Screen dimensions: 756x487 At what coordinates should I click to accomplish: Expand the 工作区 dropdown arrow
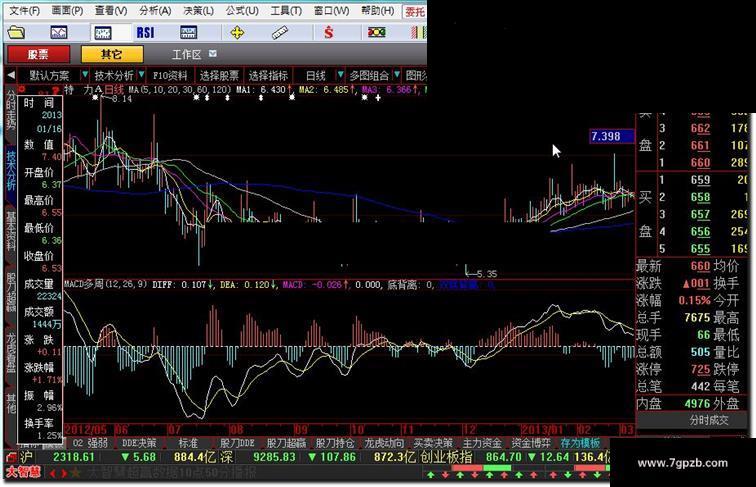click(213, 54)
